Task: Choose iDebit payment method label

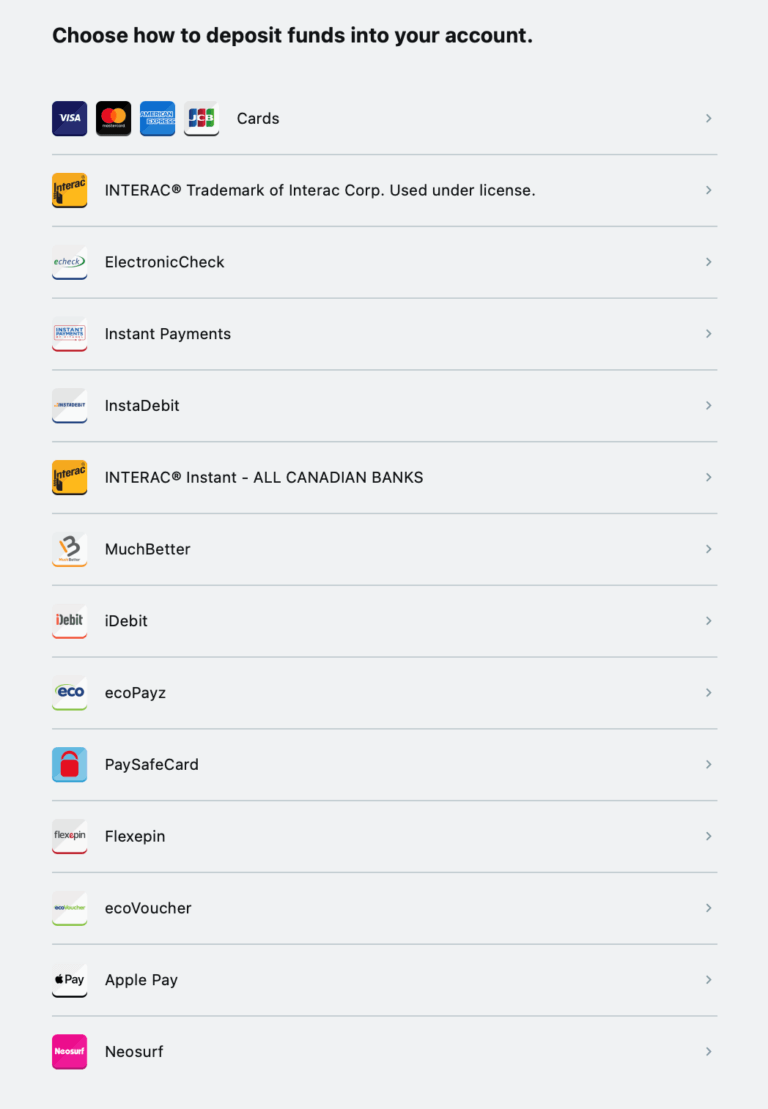Action: [x=126, y=621]
